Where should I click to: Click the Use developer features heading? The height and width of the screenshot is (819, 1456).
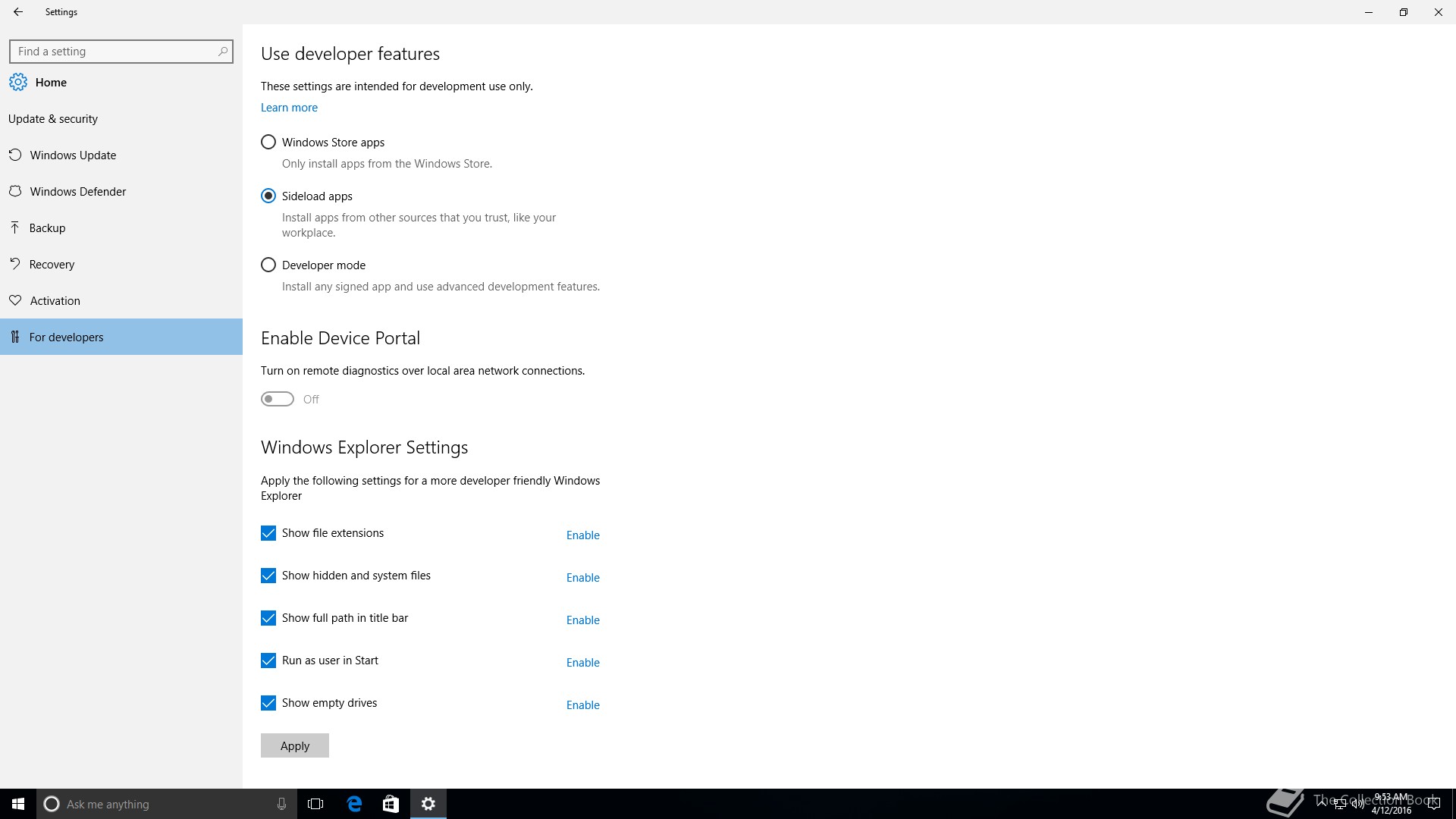point(350,54)
